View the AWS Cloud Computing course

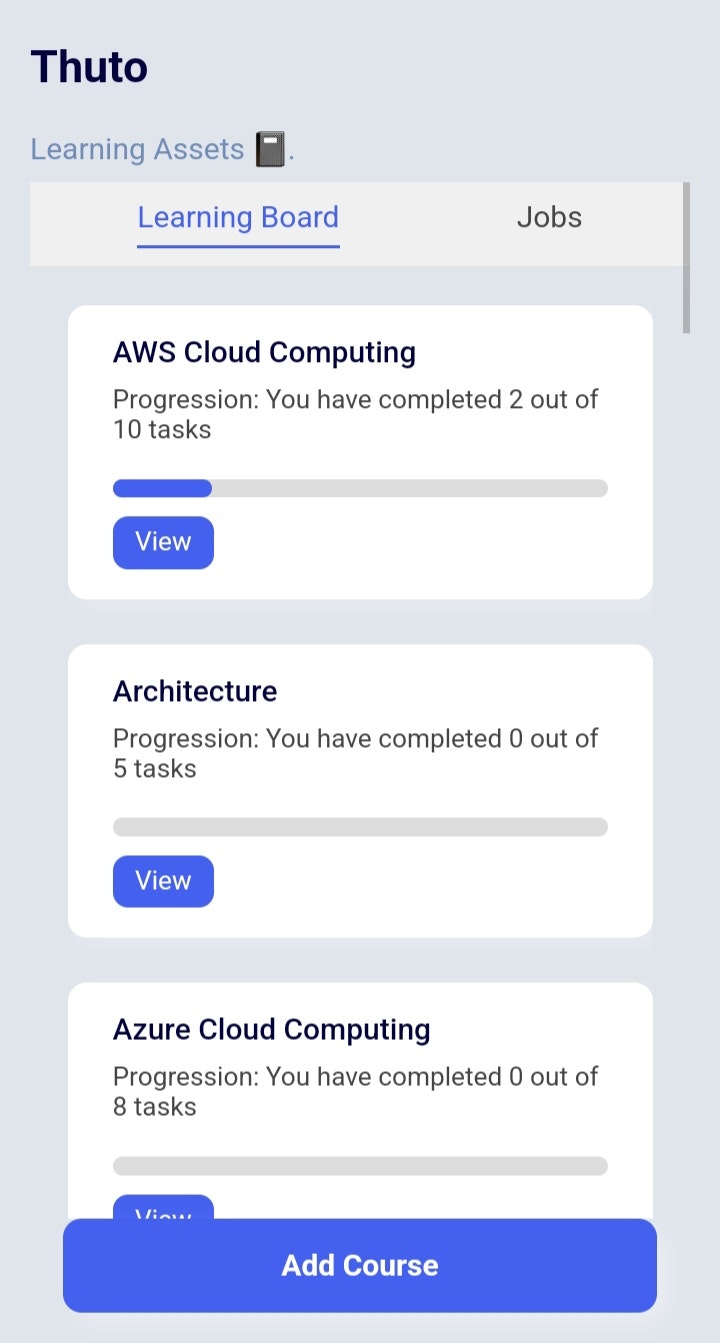(x=163, y=542)
